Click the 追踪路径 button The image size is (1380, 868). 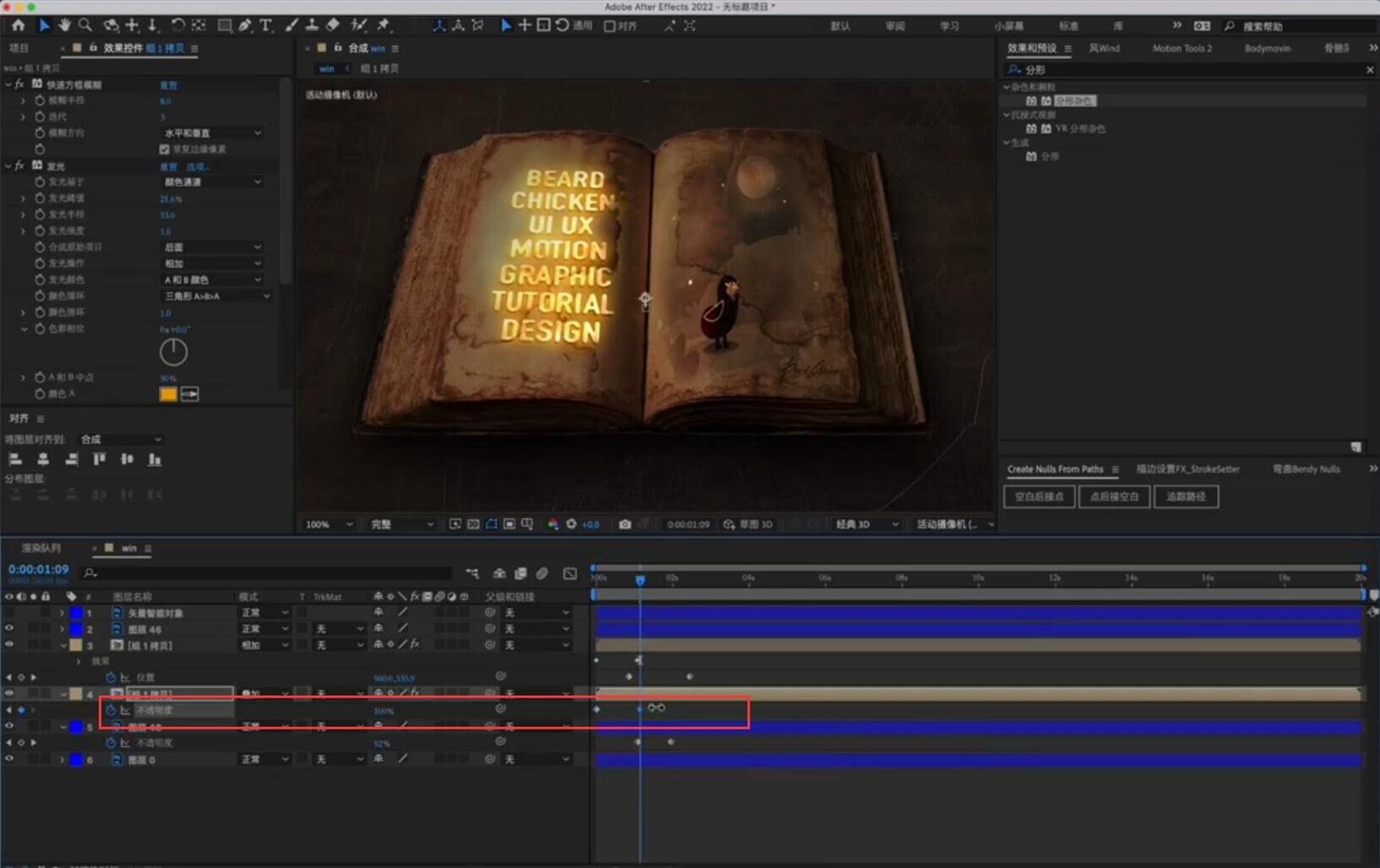1186,496
